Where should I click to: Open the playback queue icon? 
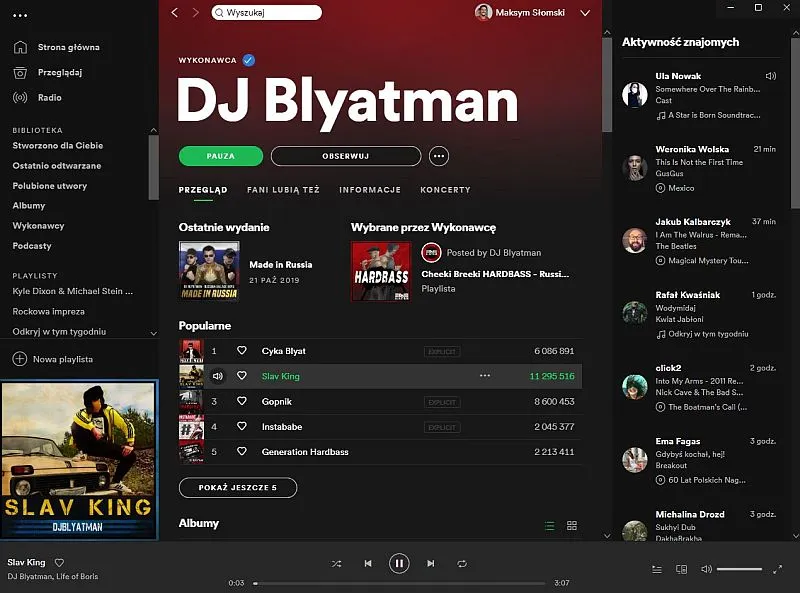coord(655,568)
